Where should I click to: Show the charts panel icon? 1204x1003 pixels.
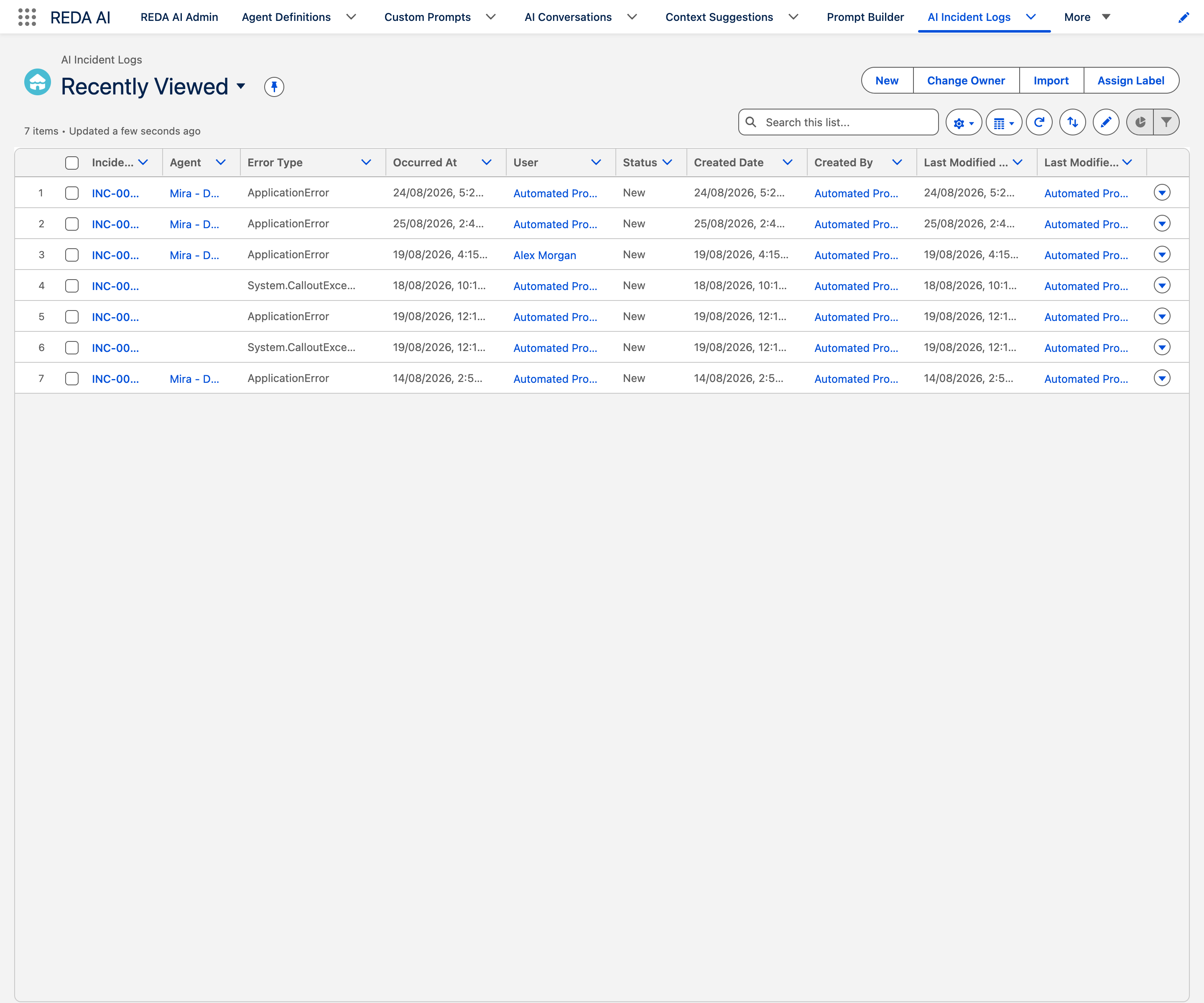coord(1140,122)
